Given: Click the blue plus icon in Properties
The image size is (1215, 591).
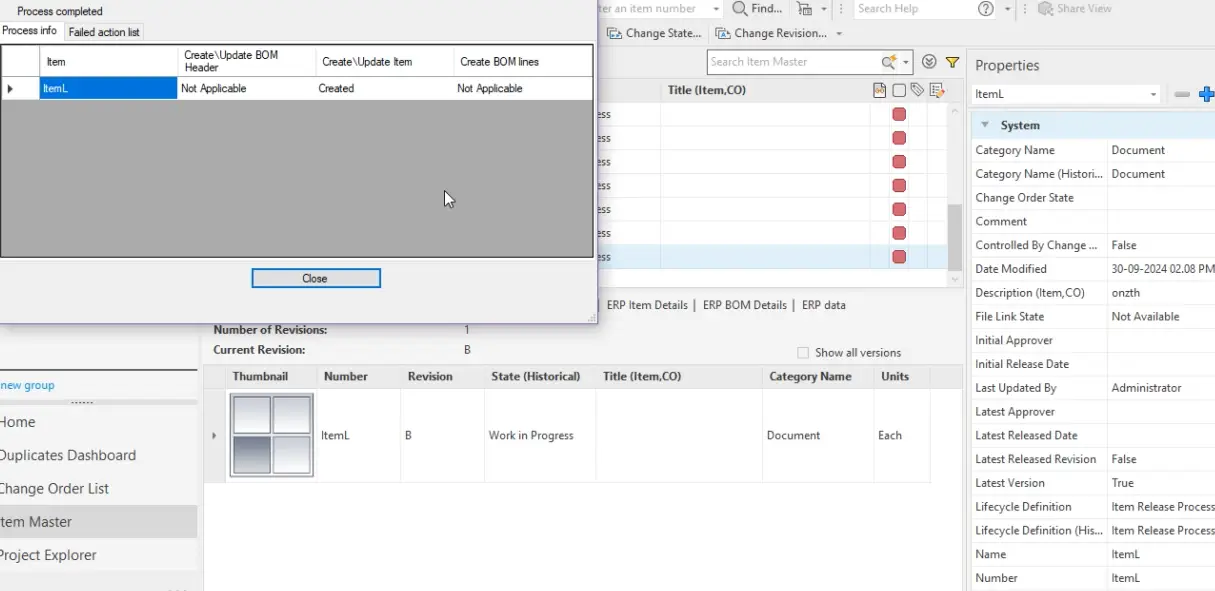Looking at the screenshot, I should (x=1206, y=94).
